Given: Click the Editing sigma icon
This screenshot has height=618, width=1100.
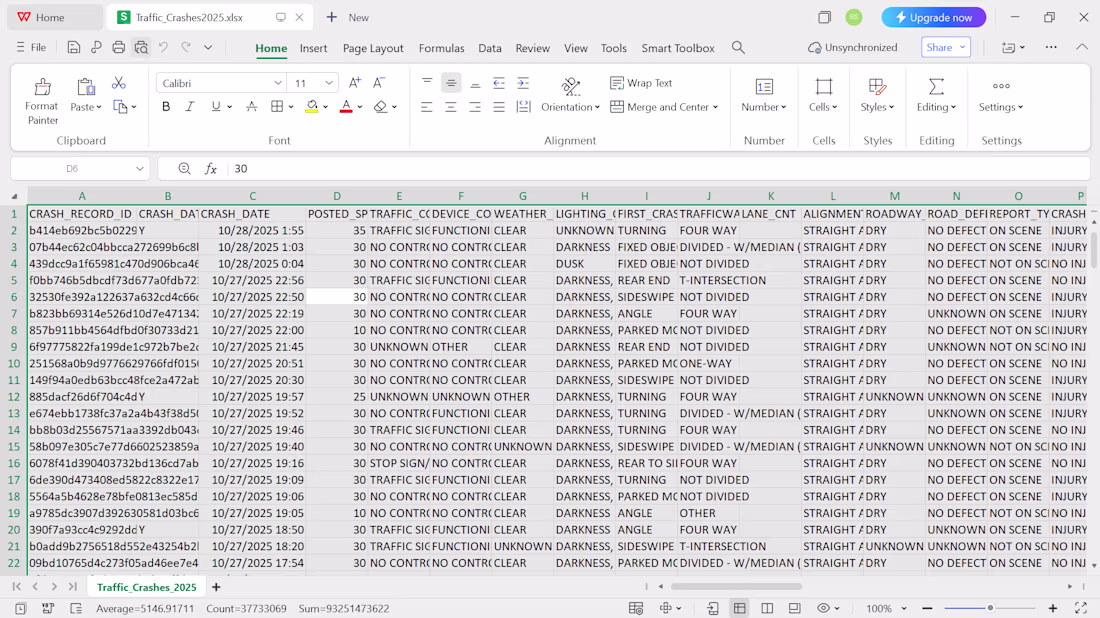Looking at the screenshot, I should pyautogui.click(x=937, y=86).
